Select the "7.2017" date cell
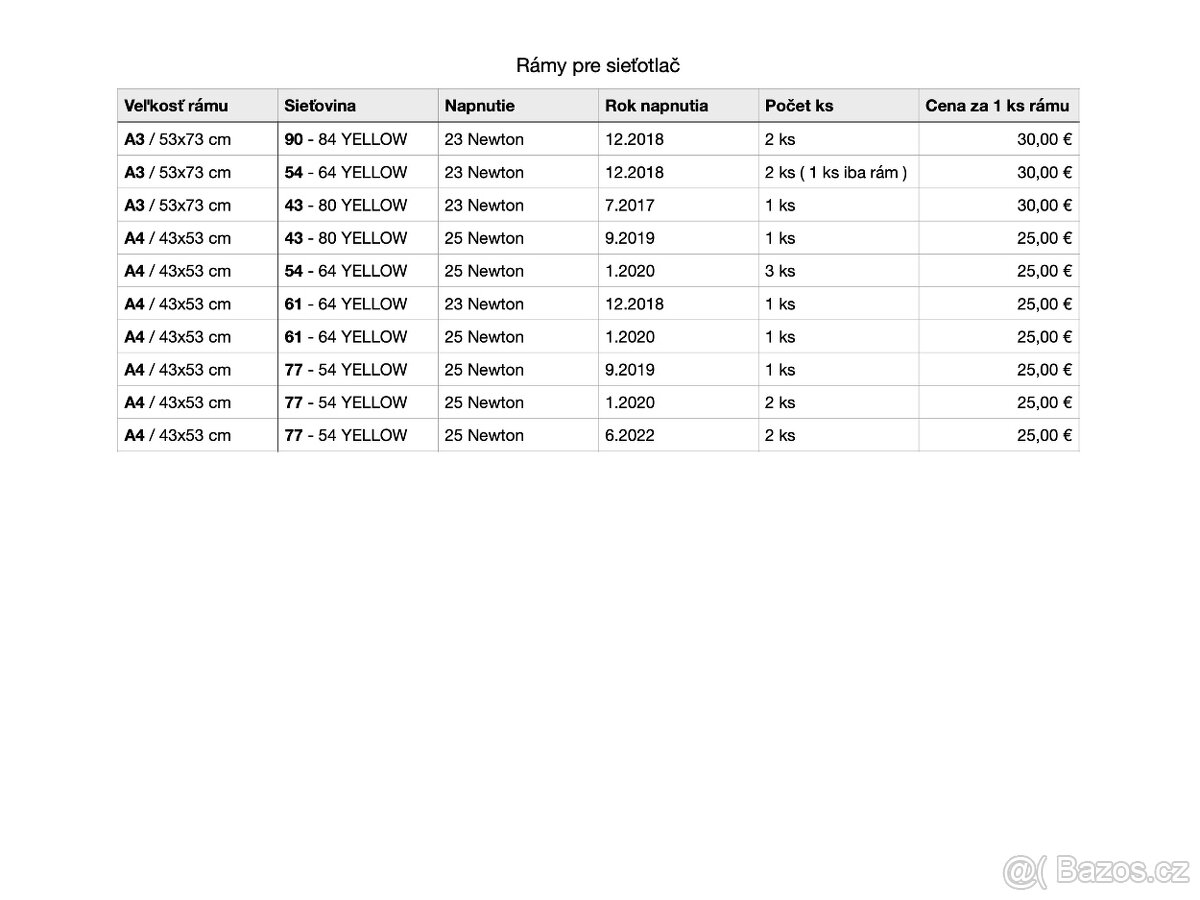 pyautogui.click(x=630, y=205)
